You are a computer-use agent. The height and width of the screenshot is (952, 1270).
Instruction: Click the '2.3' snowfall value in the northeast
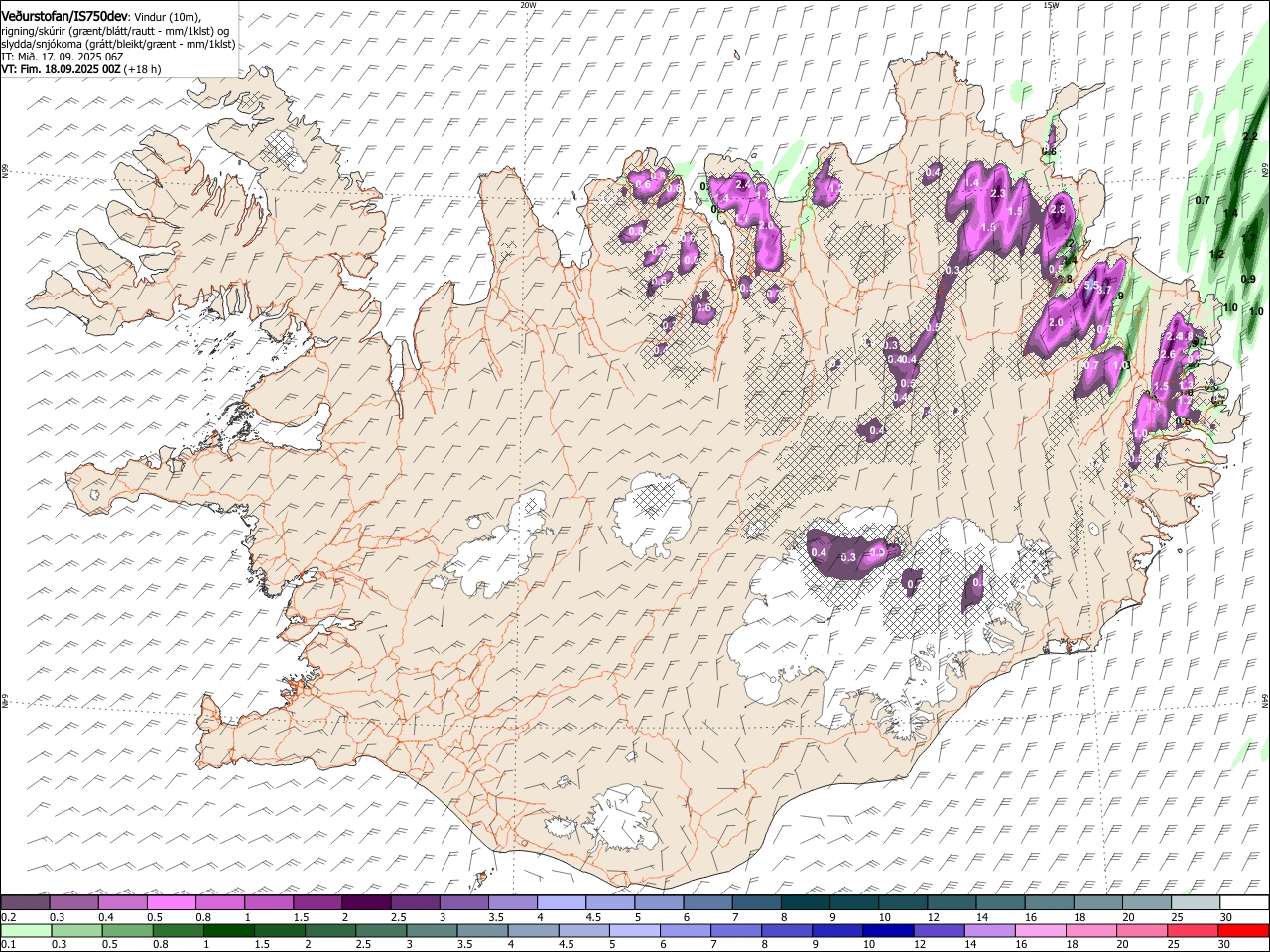tap(998, 193)
